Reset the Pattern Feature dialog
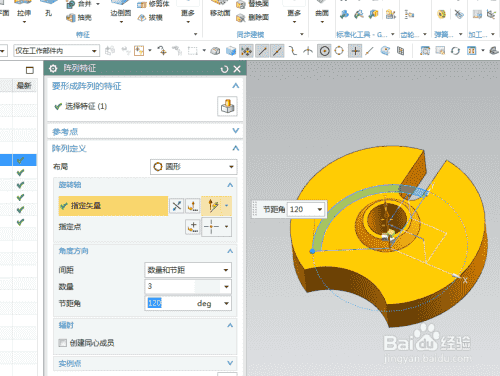 pos(224,69)
